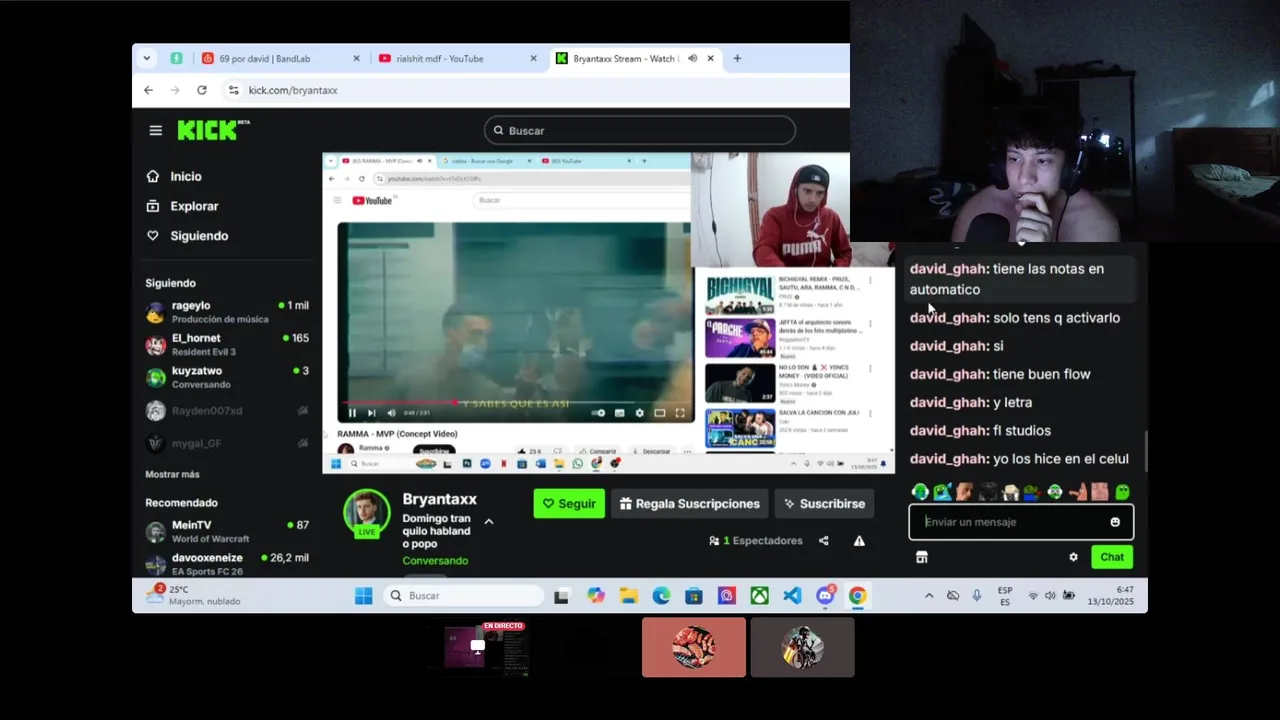Open the Chrome tab search dropdown
This screenshot has height=720, width=1280.
pos(147,58)
